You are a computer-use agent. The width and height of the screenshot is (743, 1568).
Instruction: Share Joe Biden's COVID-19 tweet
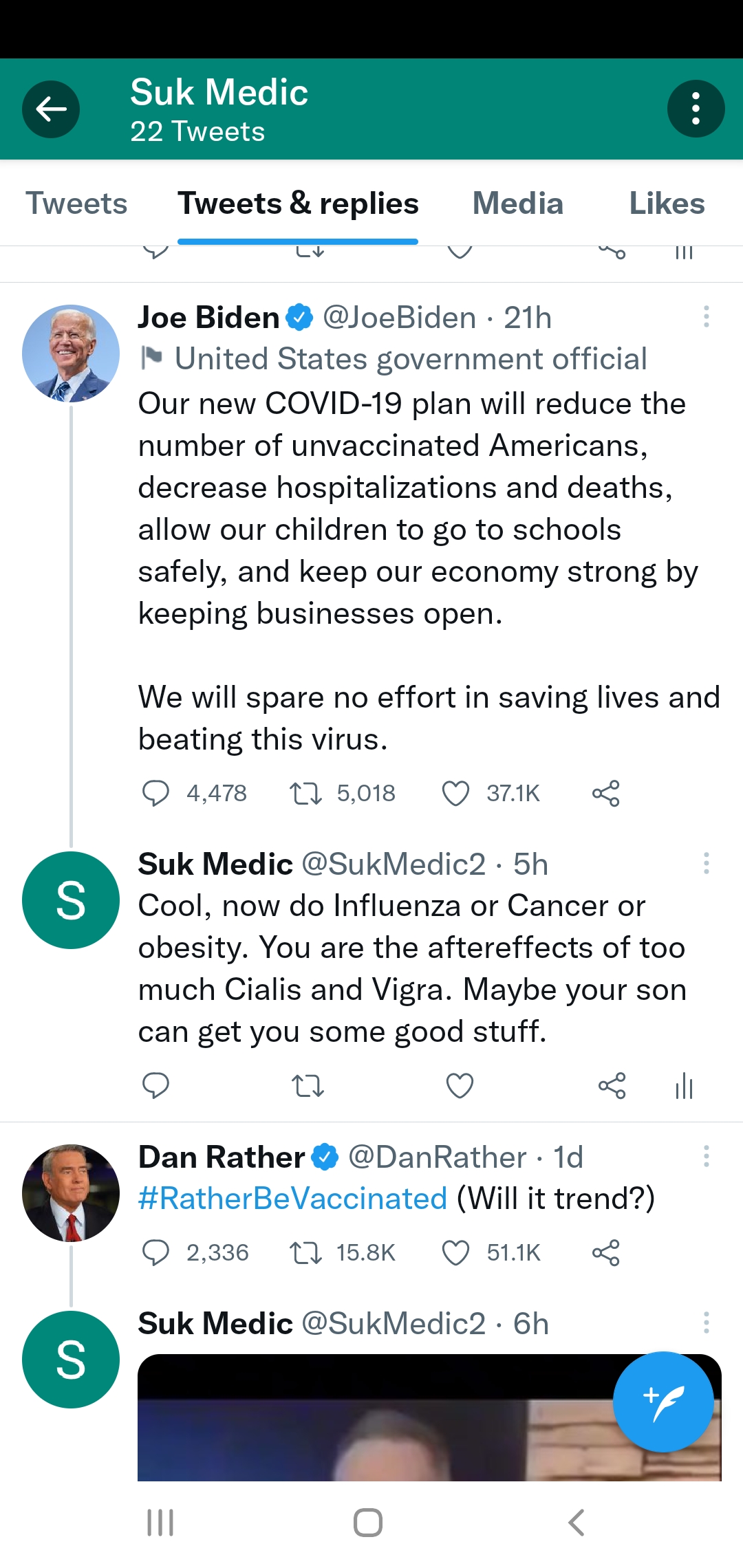tap(605, 793)
